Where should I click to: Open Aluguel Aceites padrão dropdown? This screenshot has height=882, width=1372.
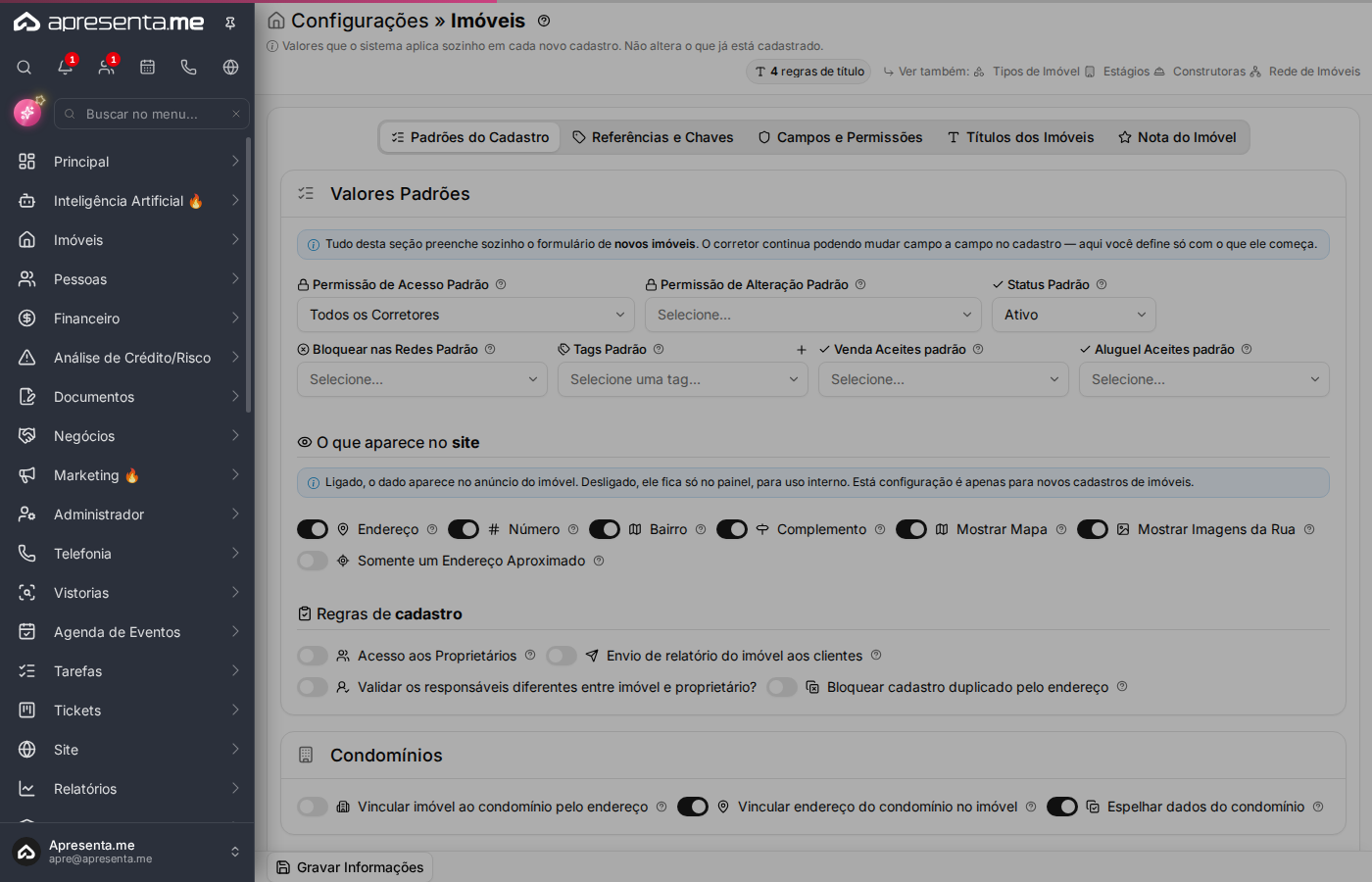point(1204,379)
